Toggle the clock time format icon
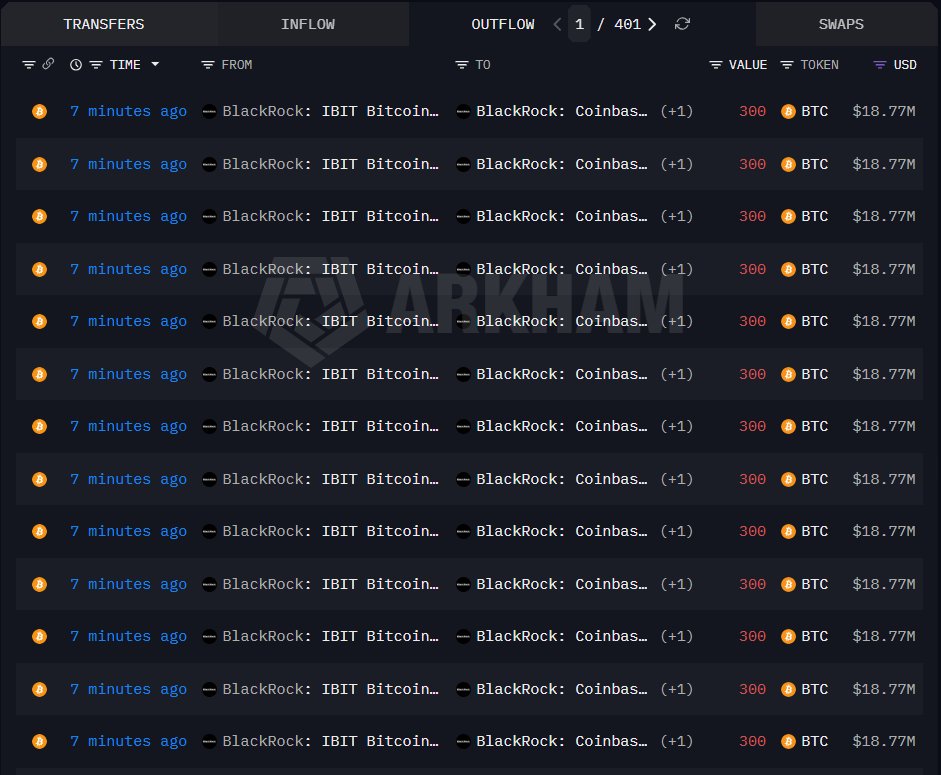 [76, 64]
